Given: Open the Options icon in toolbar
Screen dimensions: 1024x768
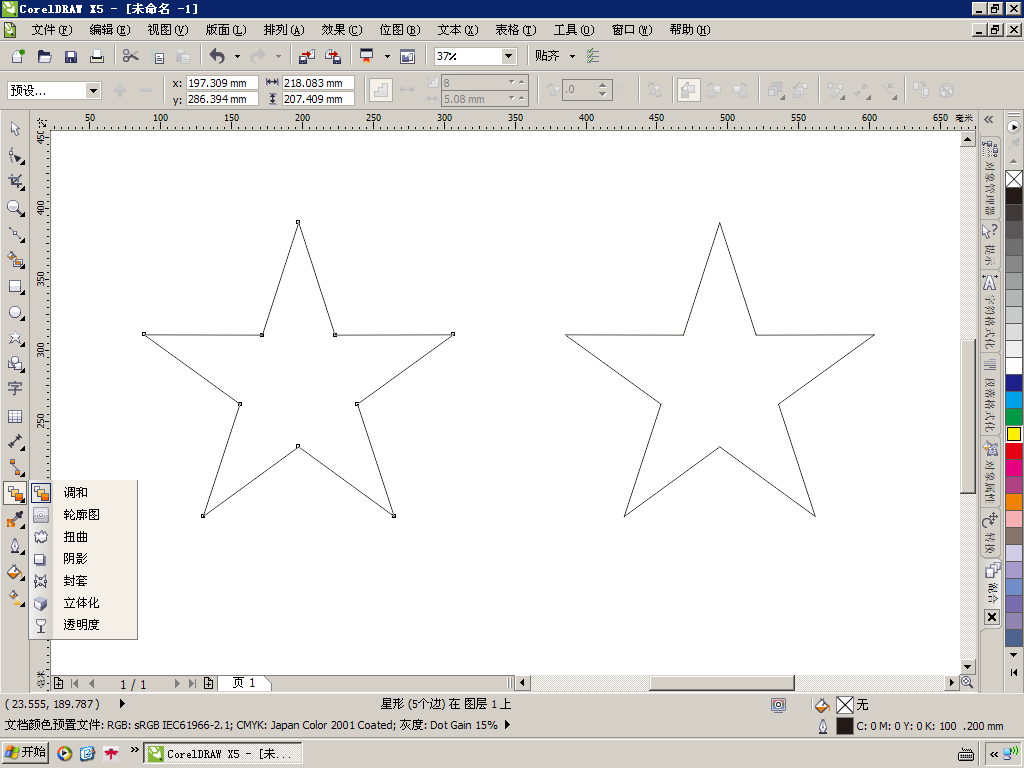Looking at the screenshot, I should click(592, 56).
